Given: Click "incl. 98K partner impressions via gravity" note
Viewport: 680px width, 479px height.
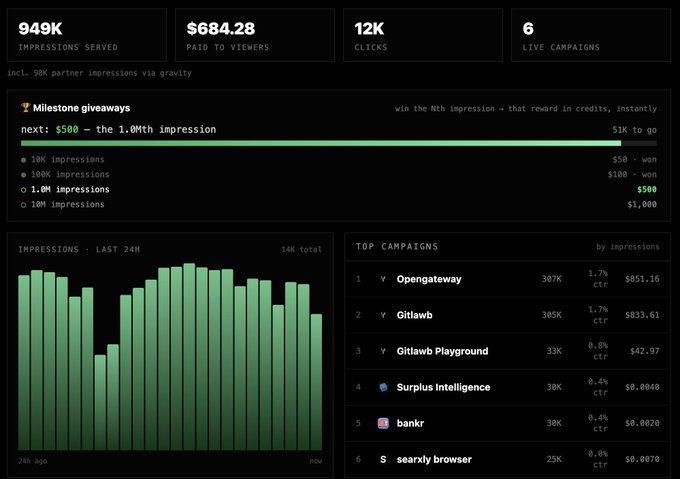Looking at the screenshot, I should tap(99, 73).
